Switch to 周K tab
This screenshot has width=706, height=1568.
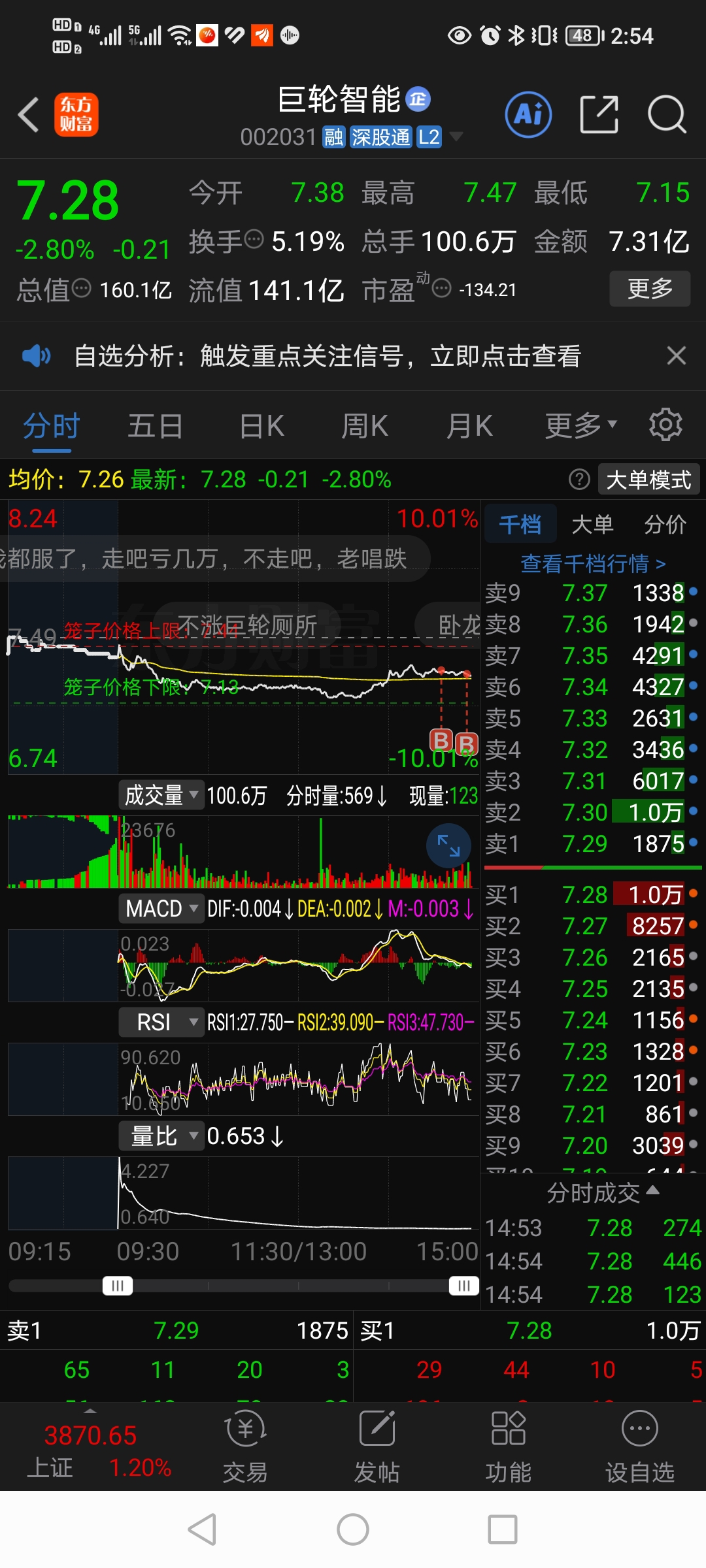(365, 425)
